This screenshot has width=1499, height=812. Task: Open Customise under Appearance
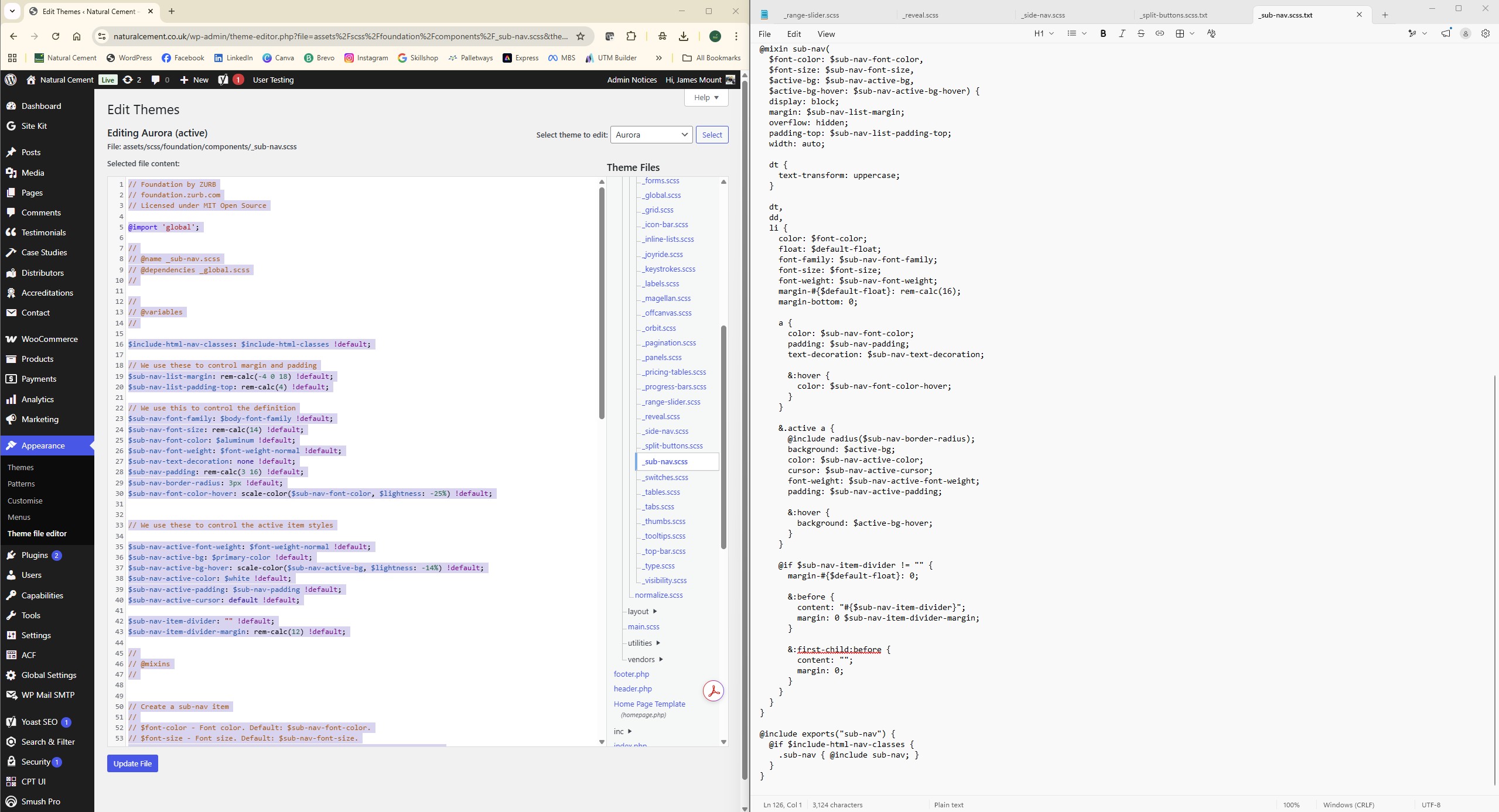(25, 501)
